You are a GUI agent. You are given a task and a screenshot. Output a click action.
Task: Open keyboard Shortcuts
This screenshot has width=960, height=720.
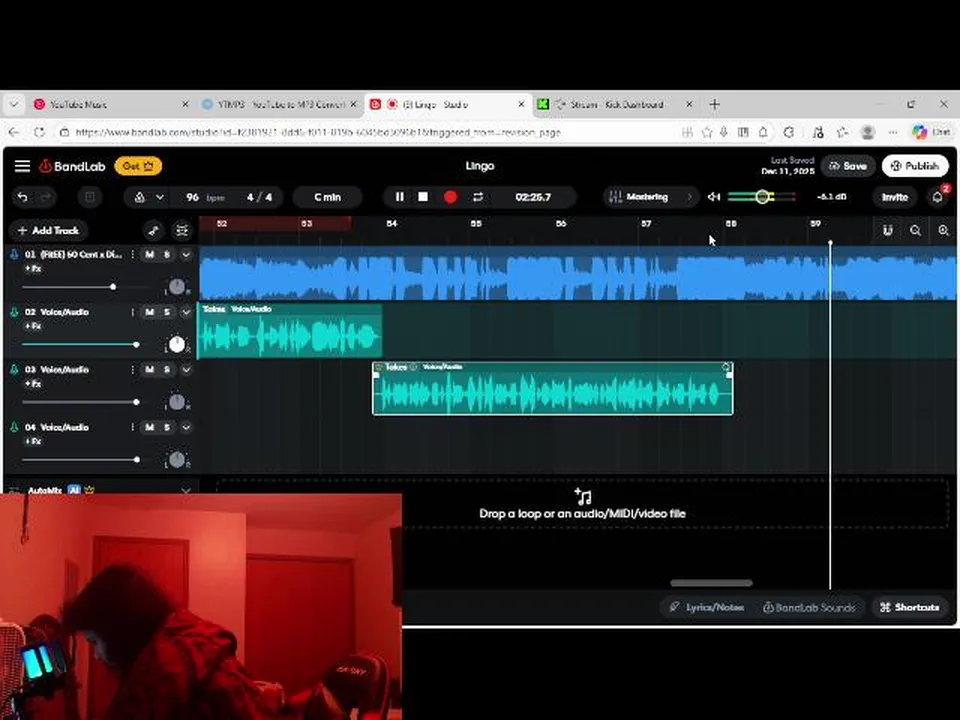click(910, 607)
